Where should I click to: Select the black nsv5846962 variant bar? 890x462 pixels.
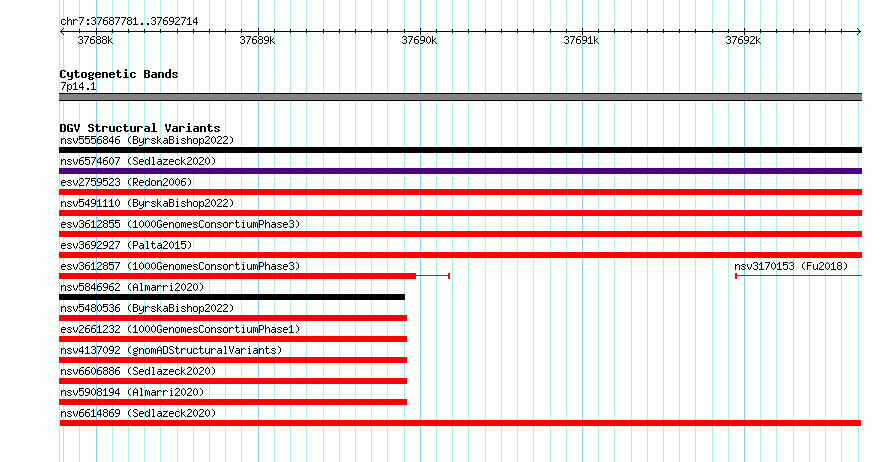pos(232,297)
